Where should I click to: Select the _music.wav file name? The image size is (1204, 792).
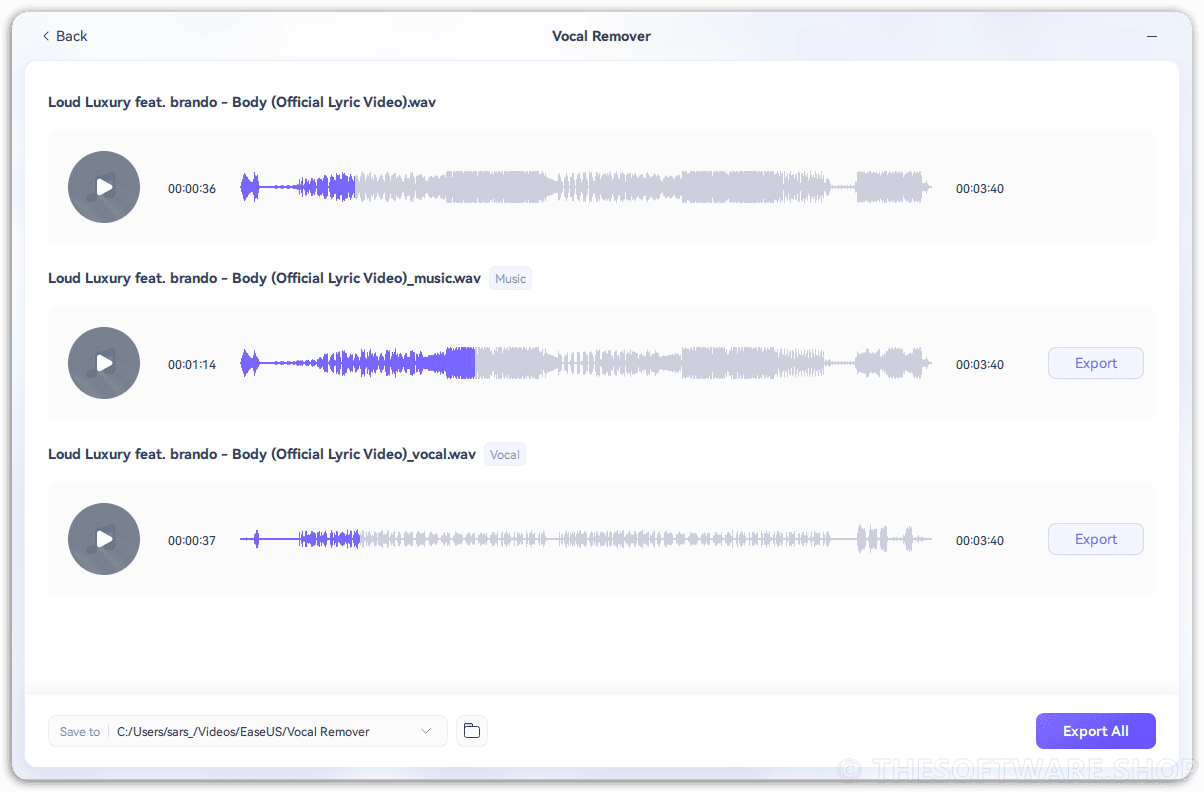[x=264, y=278]
